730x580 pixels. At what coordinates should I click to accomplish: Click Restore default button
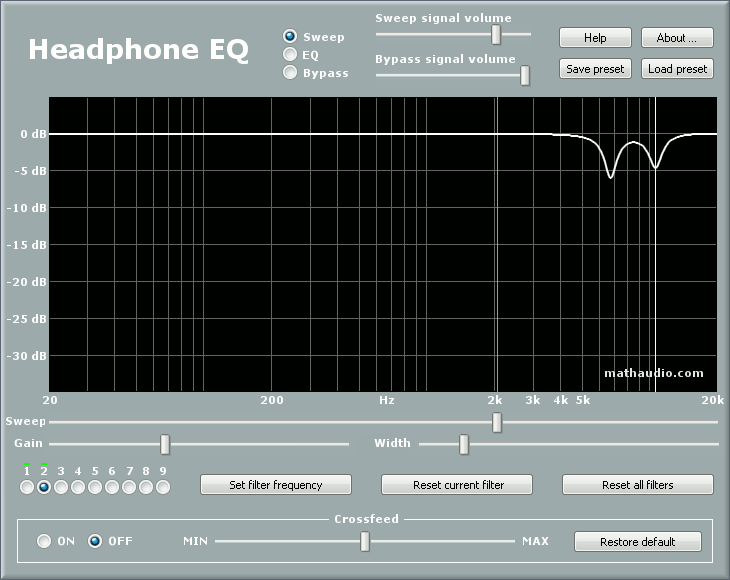(638, 542)
